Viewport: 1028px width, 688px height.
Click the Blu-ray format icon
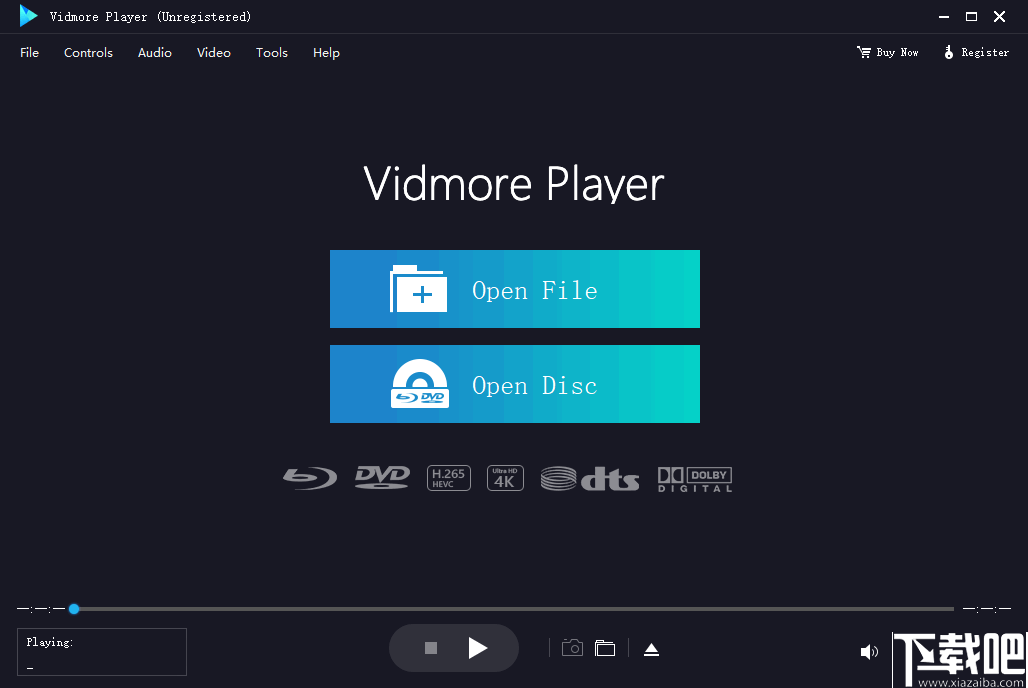point(309,477)
